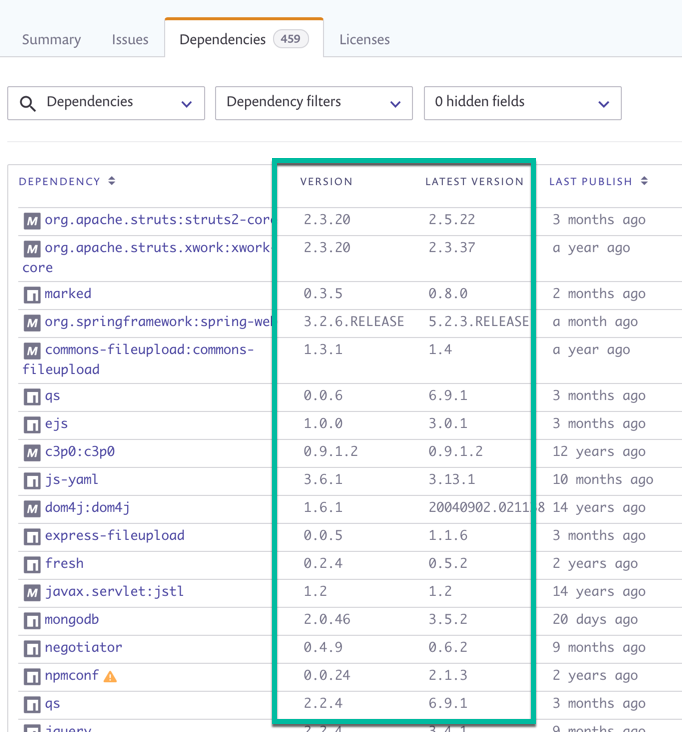
Task: Click the search magnifier icon
Action: pyautogui.click(x=28, y=104)
